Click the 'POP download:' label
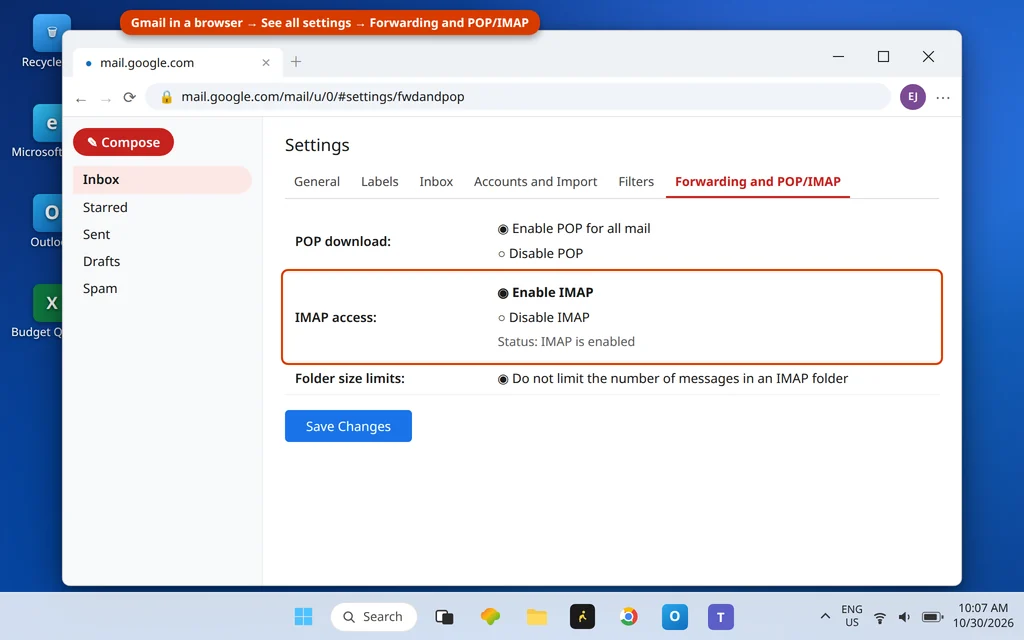1024x640 pixels. (x=343, y=242)
